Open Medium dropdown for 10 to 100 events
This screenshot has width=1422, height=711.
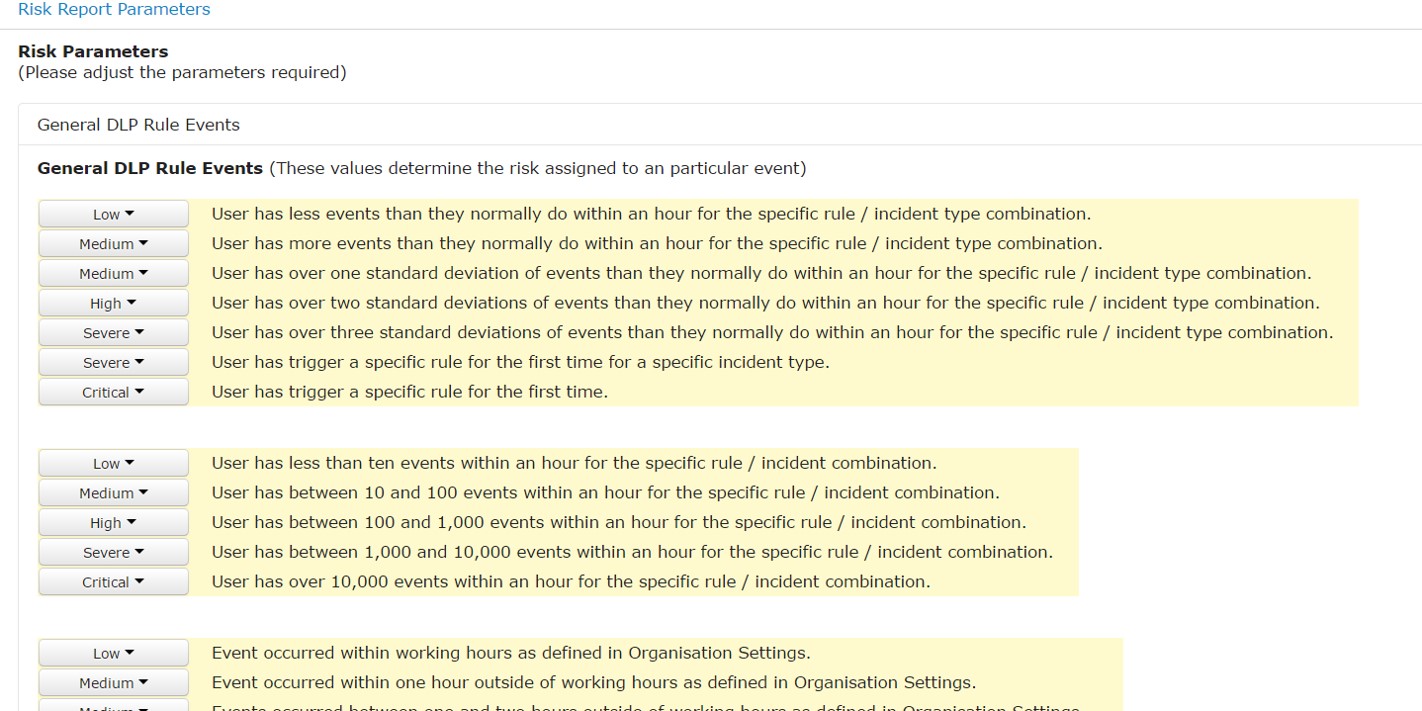(x=113, y=493)
